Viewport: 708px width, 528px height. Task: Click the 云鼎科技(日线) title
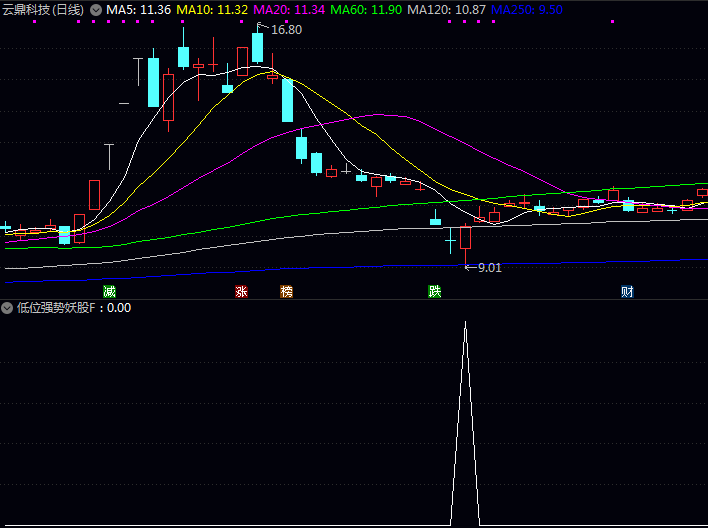point(43,9)
